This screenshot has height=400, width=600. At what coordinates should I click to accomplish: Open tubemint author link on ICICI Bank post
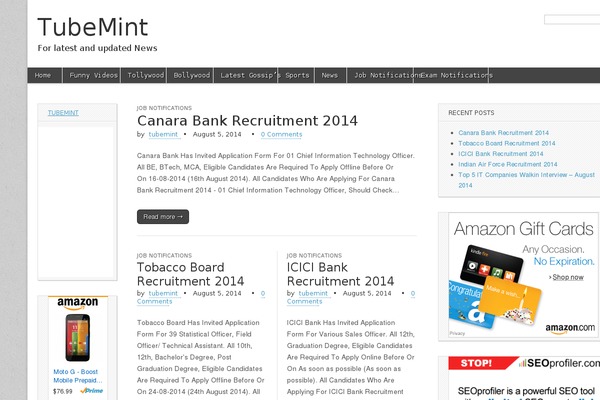(313, 293)
